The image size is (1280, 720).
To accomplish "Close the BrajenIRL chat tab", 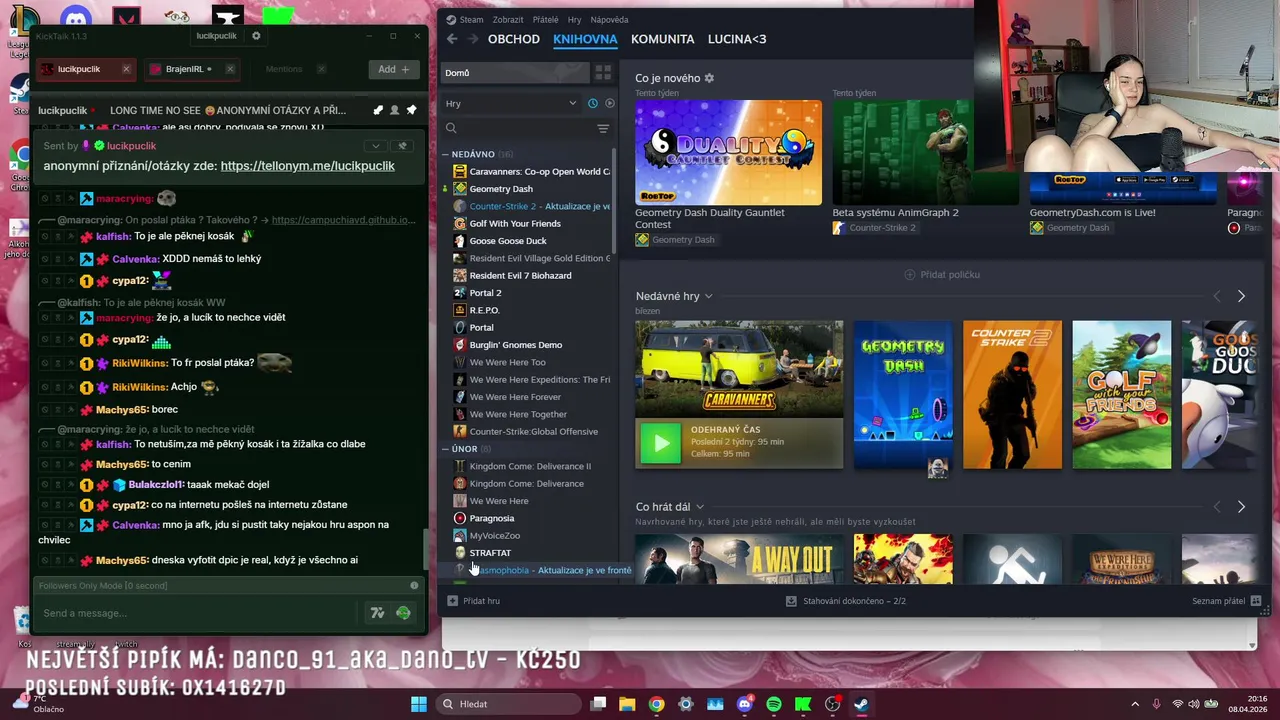I will (x=230, y=69).
